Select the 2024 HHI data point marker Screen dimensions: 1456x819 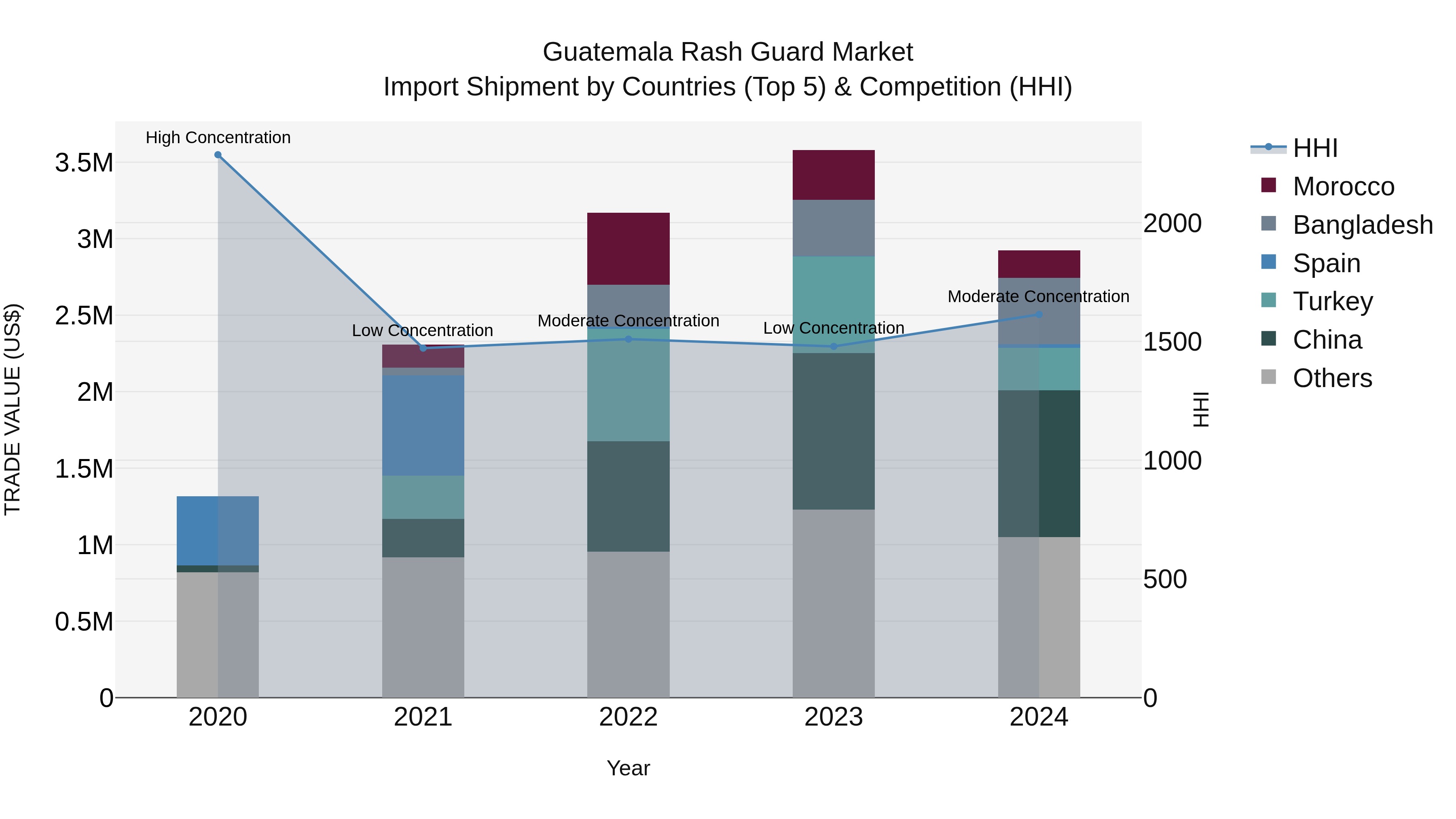click(x=1039, y=315)
